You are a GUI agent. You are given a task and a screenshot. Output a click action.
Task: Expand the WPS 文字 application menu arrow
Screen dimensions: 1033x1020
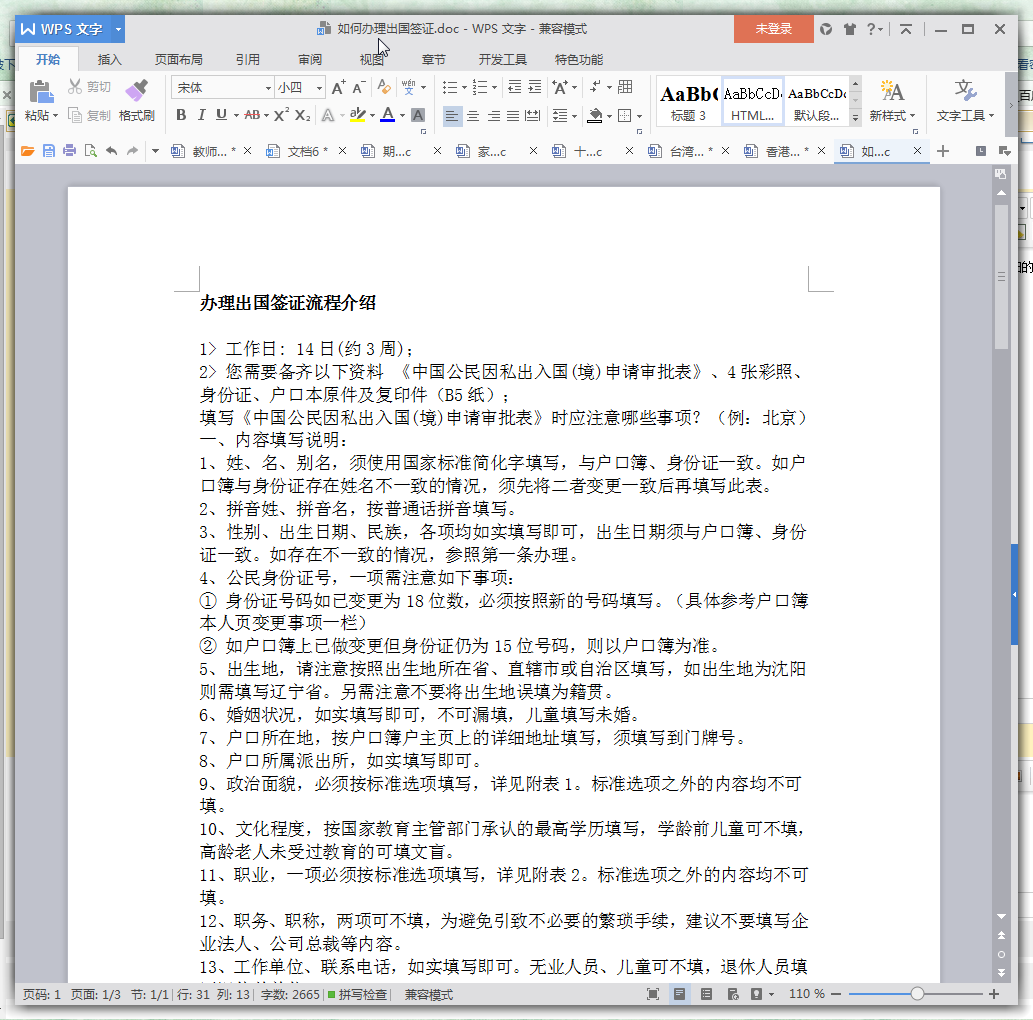tap(118, 29)
